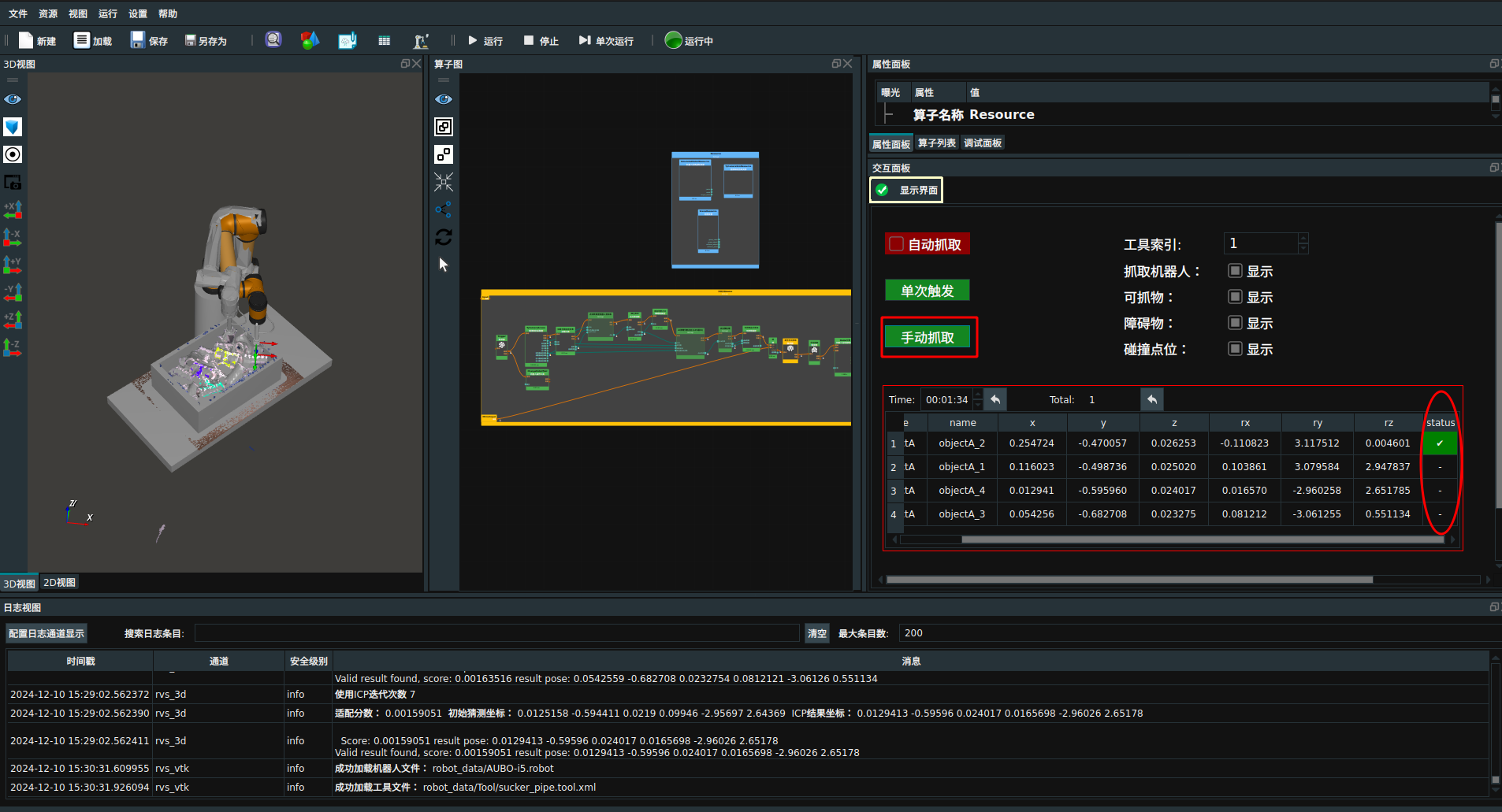Image resolution: width=1502 pixels, height=812 pixels.
Task: Open the 文件 menu
Action: point(18,13)
